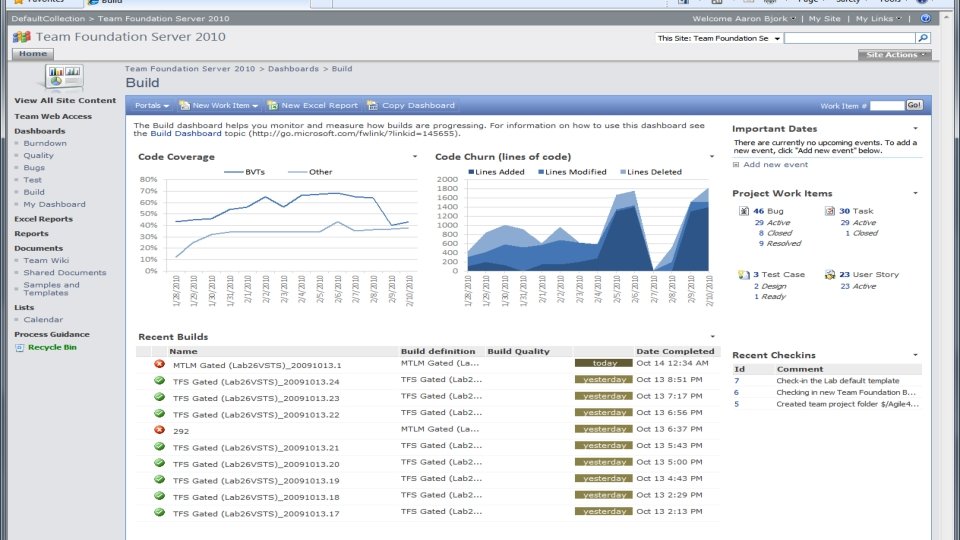Click the Lines Added legend swatch
Screen dimensions: 960x540
coord(471,172)
